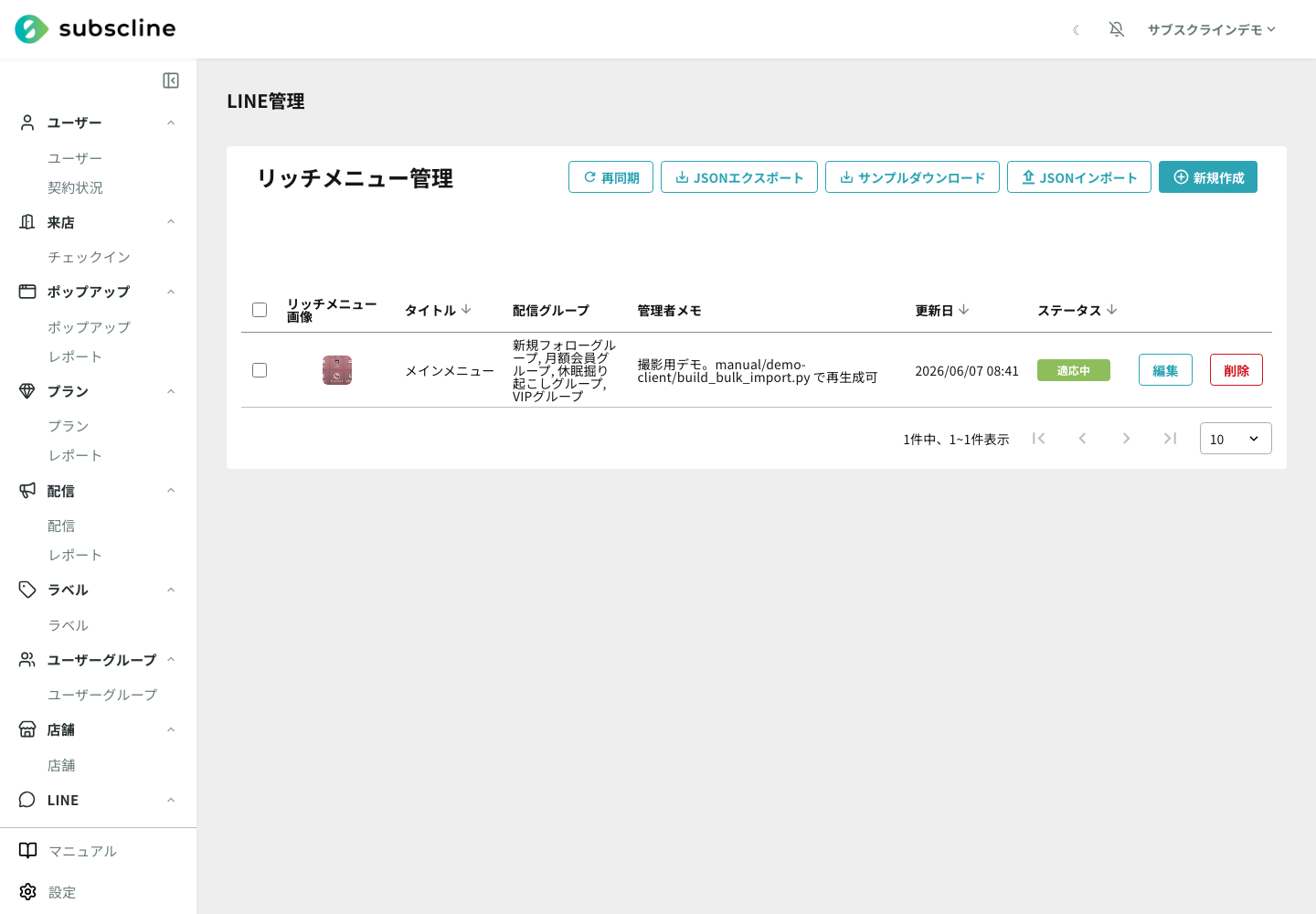Screen dimensions: 1316x914
Task: Collapse the 来店 section chevron
Action: click(x=171, y=222)
